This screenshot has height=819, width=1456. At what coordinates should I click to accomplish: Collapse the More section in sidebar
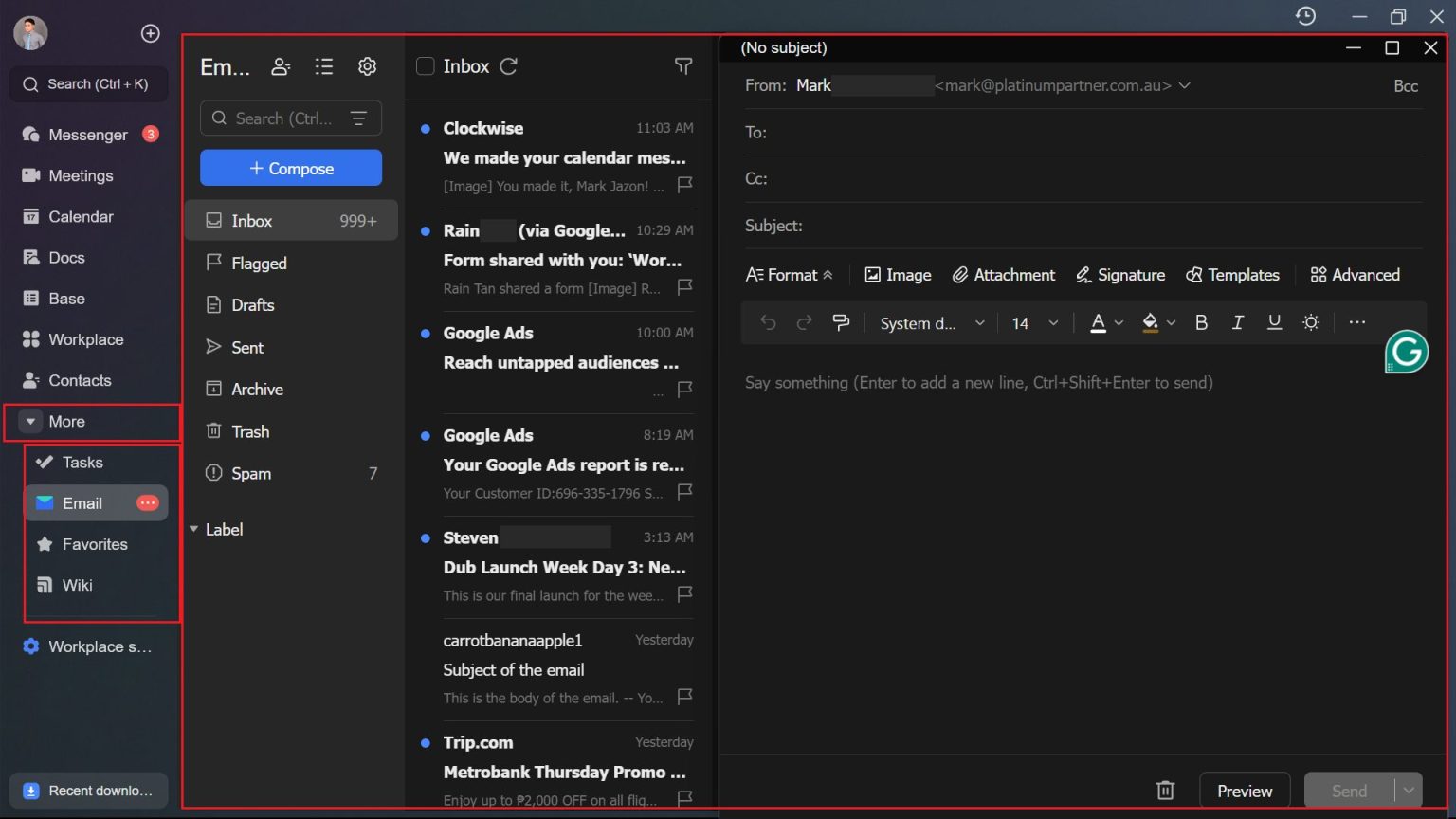30,421
